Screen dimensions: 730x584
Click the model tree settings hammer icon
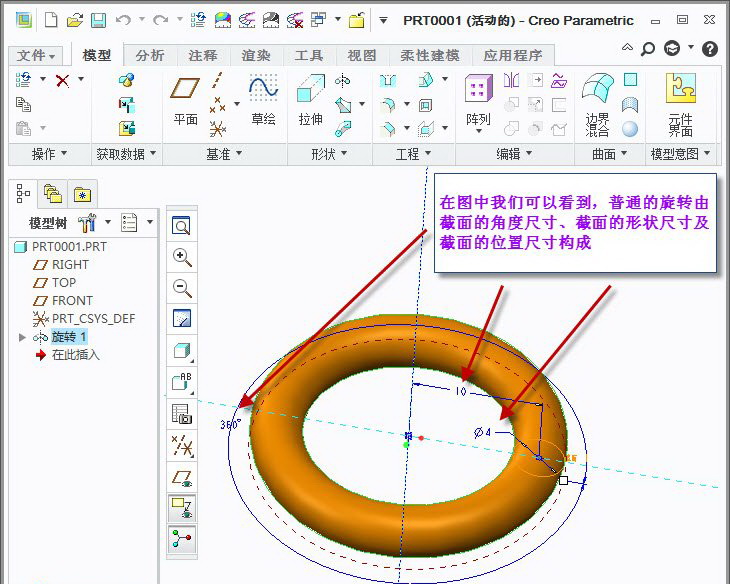[87, 223]
